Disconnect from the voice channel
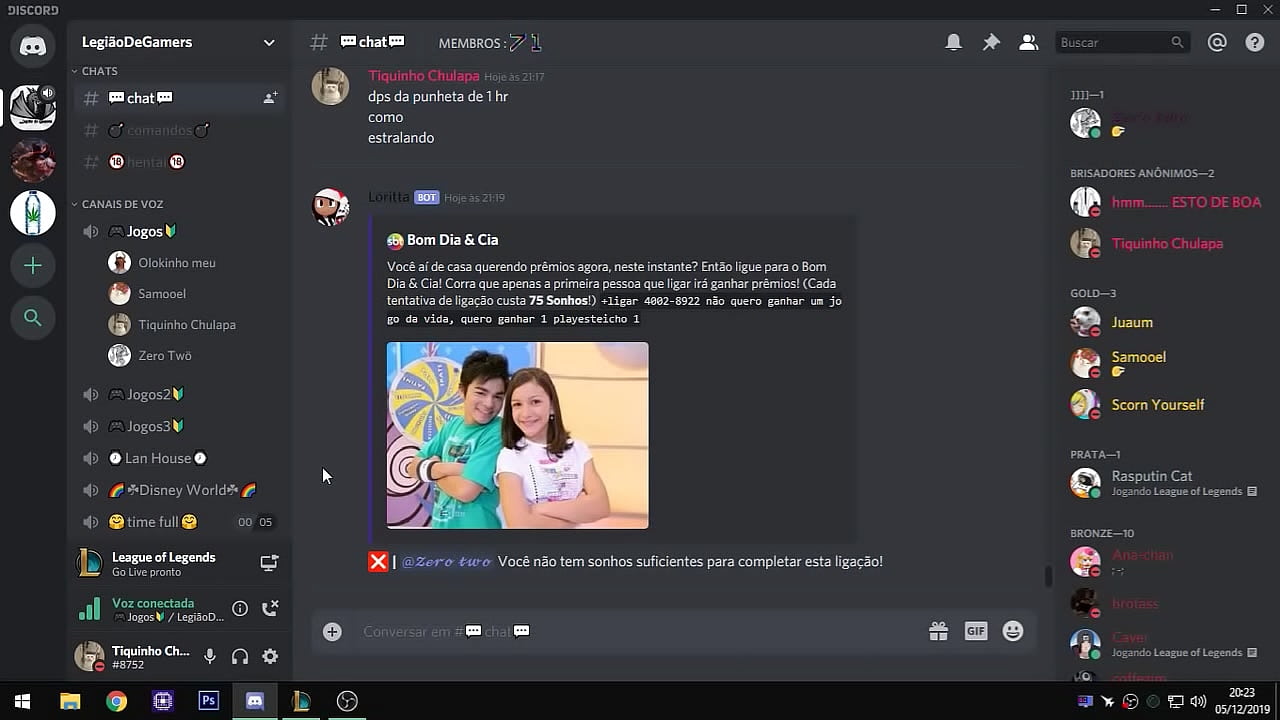Image resolution: width=1280 pixels, height=720 pixels. click(269, 608)
